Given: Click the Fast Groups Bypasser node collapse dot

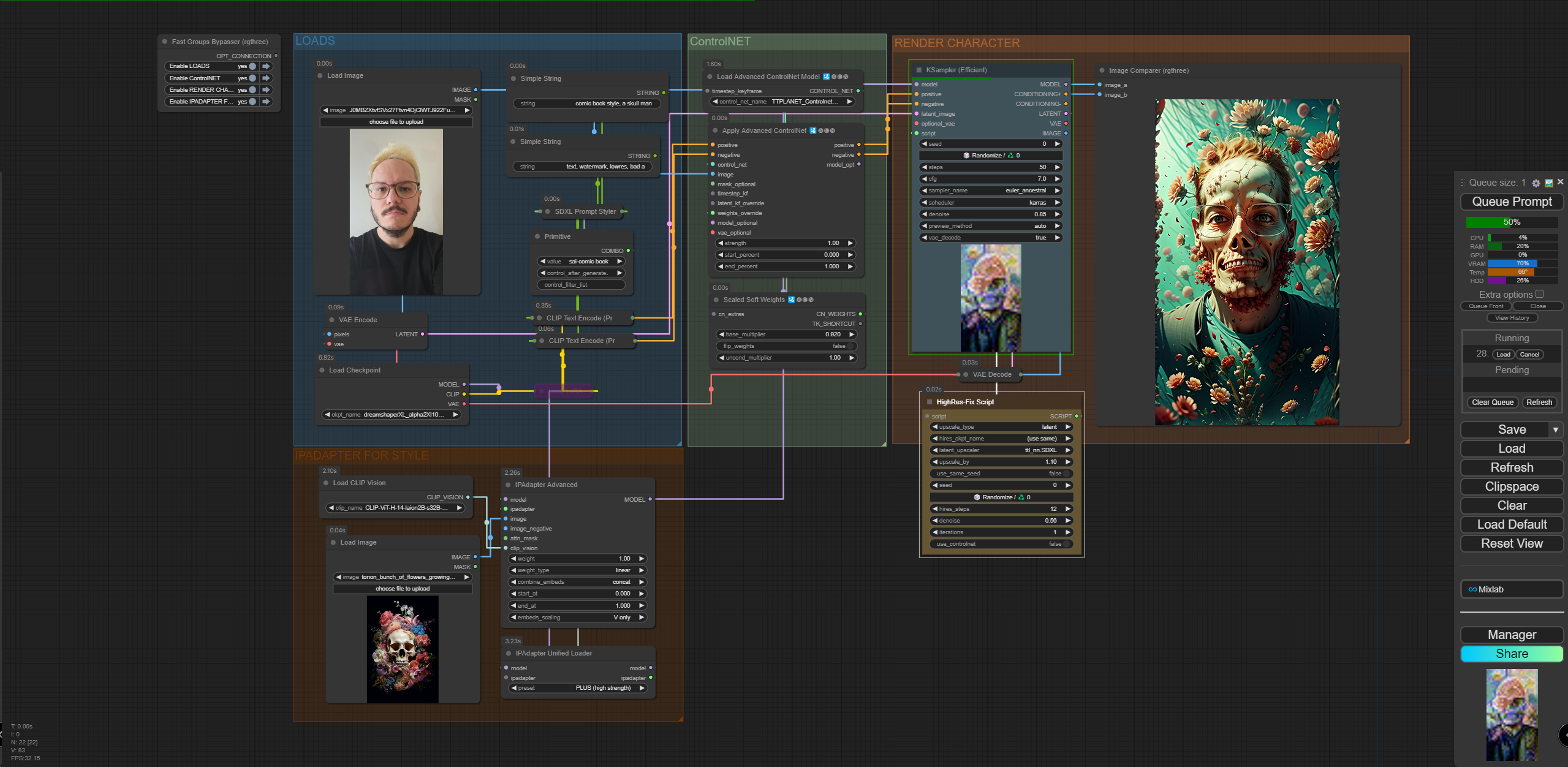Looking at the screenshot, I should (165, 42).
